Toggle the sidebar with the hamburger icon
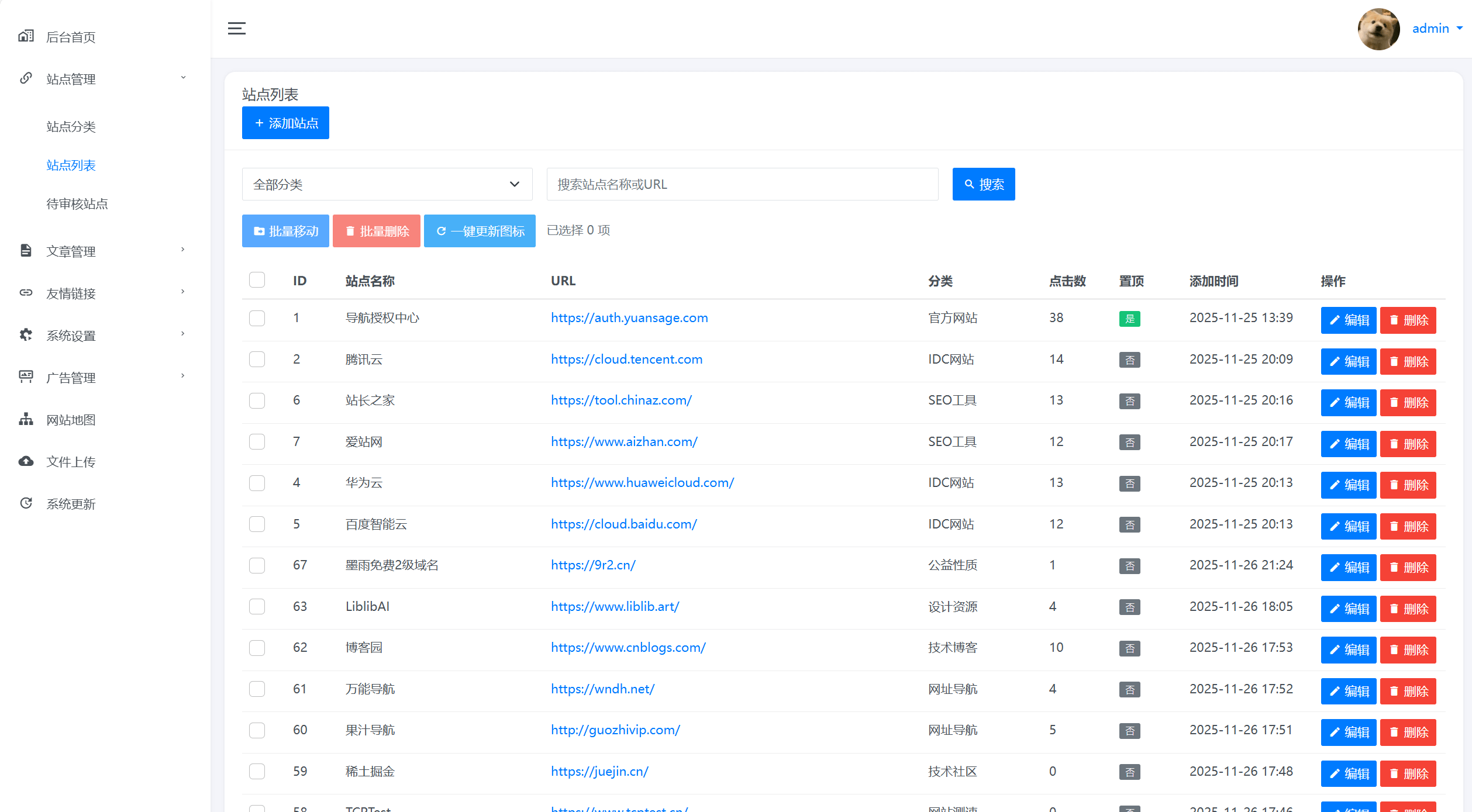 pos(236,28)
